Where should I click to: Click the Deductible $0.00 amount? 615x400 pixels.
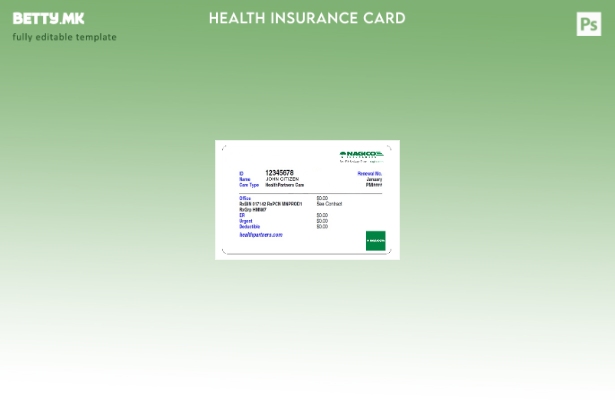[x=322, y=227]
